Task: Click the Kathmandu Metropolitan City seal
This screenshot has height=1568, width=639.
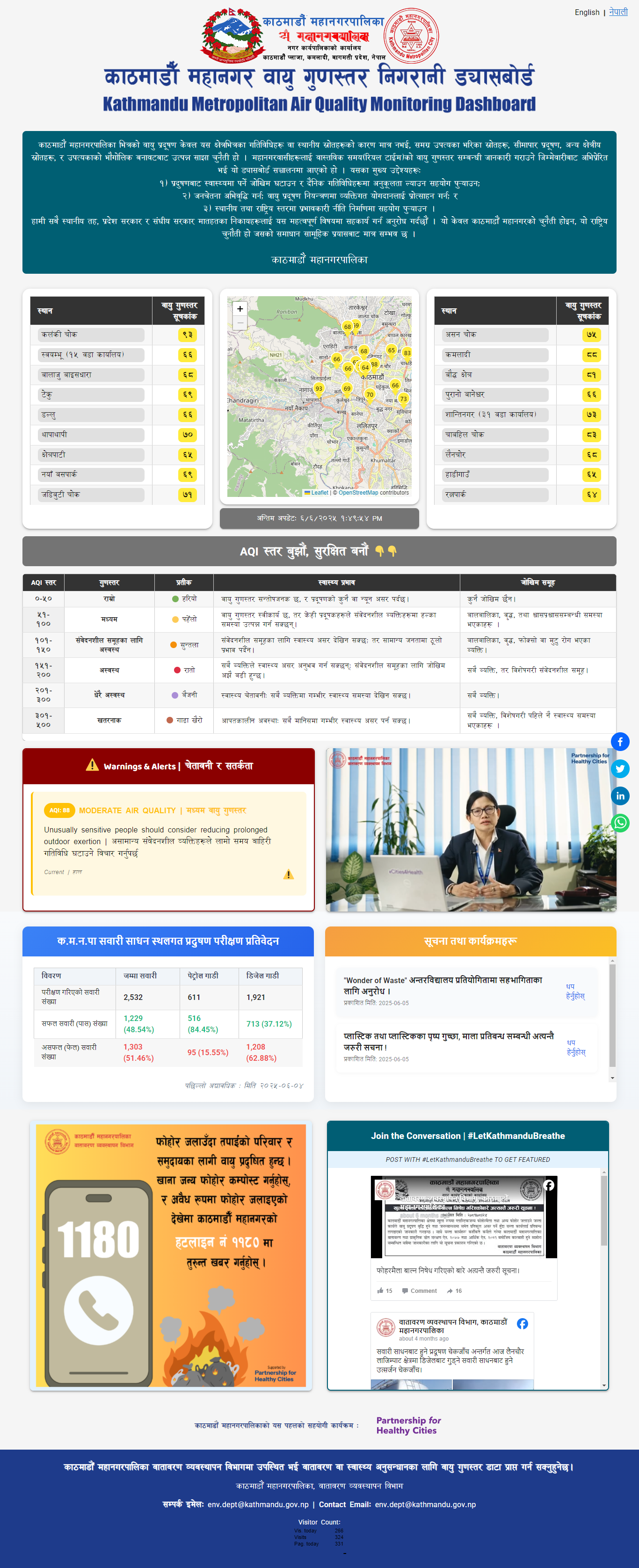Action: pos(411,35)
